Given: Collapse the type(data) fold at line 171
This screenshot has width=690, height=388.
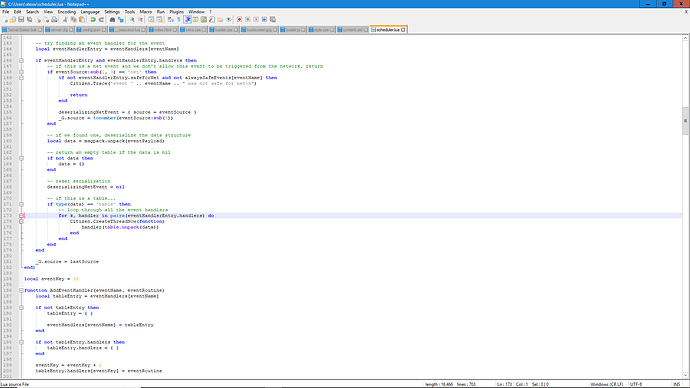Looking at the screenshot, I should click(x=21, y=204).
